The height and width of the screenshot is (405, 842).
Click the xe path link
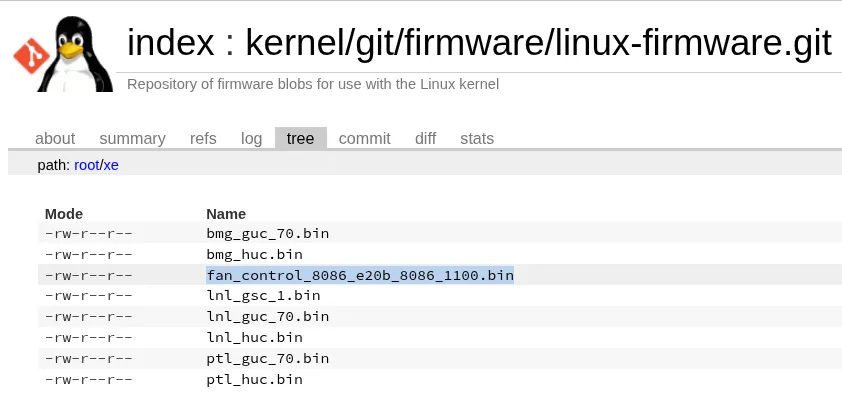tap(111, 165)
